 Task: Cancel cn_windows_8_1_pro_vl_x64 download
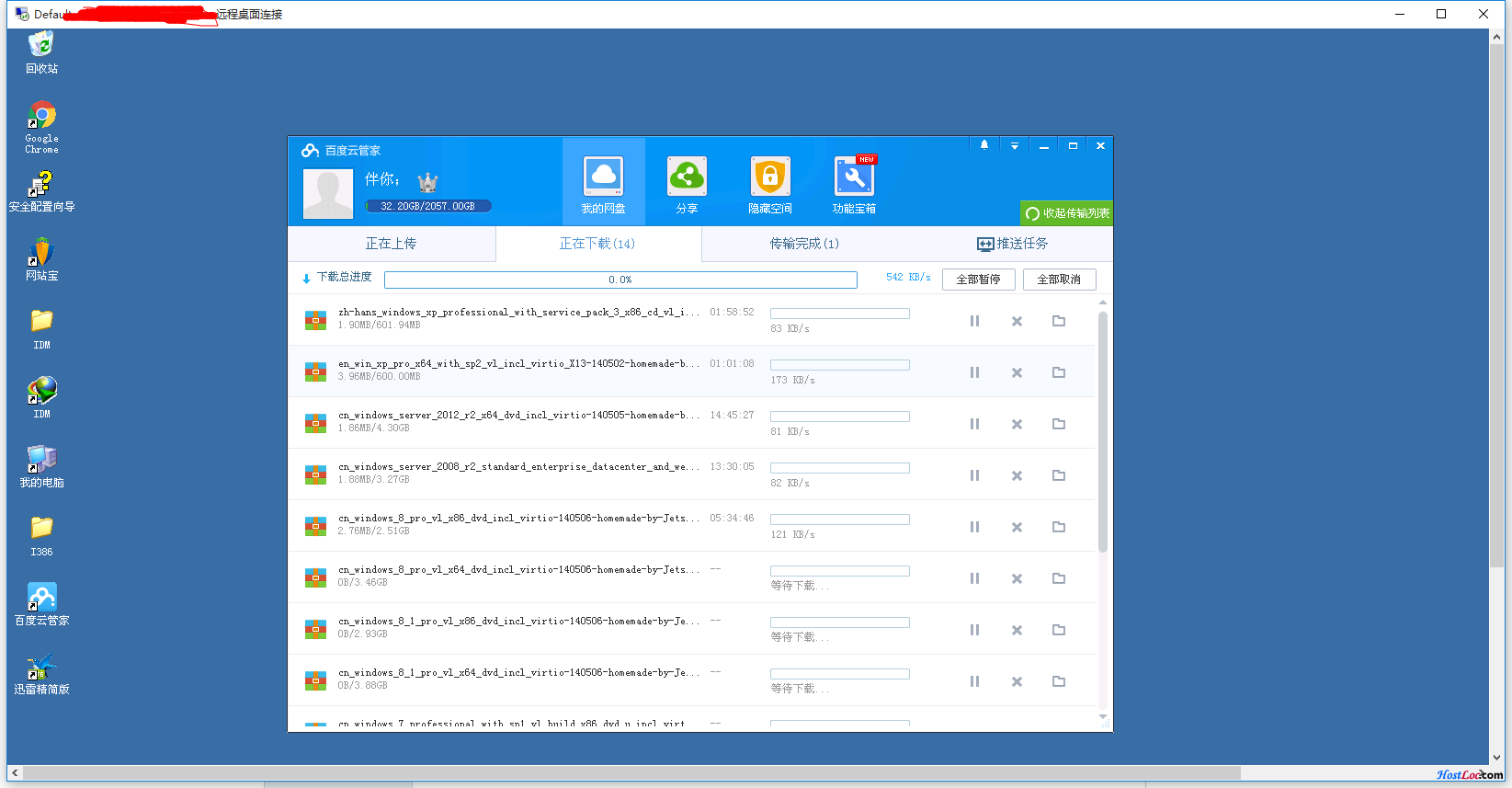[x=1017, y=681]
